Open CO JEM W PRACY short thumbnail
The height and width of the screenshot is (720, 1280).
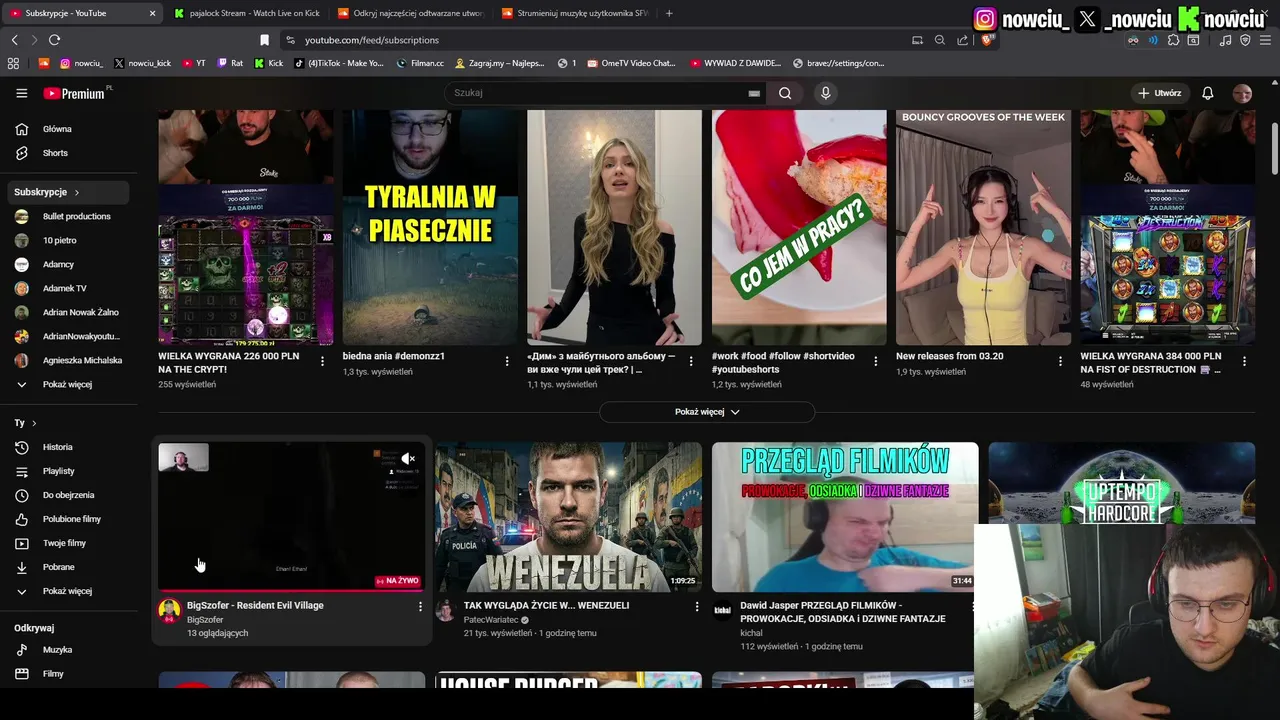point(799,227)
